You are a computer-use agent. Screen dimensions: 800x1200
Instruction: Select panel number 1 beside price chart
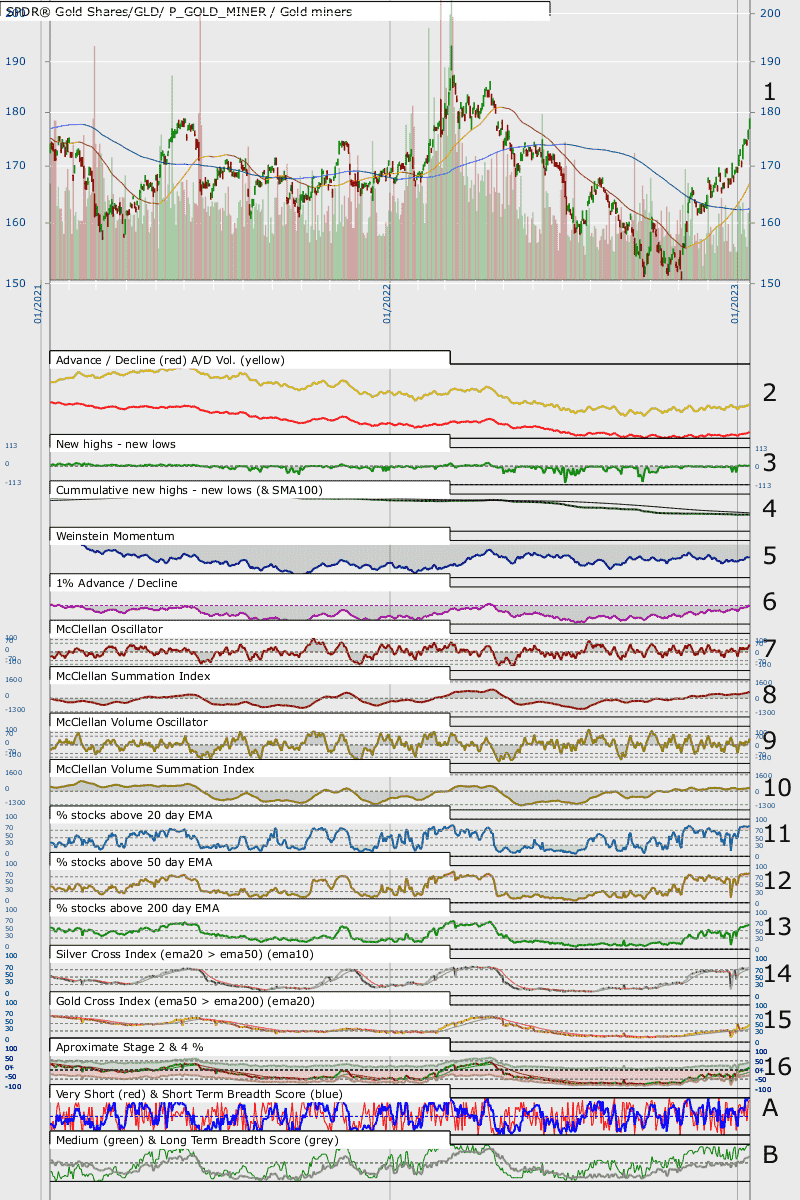click(769, 92)
